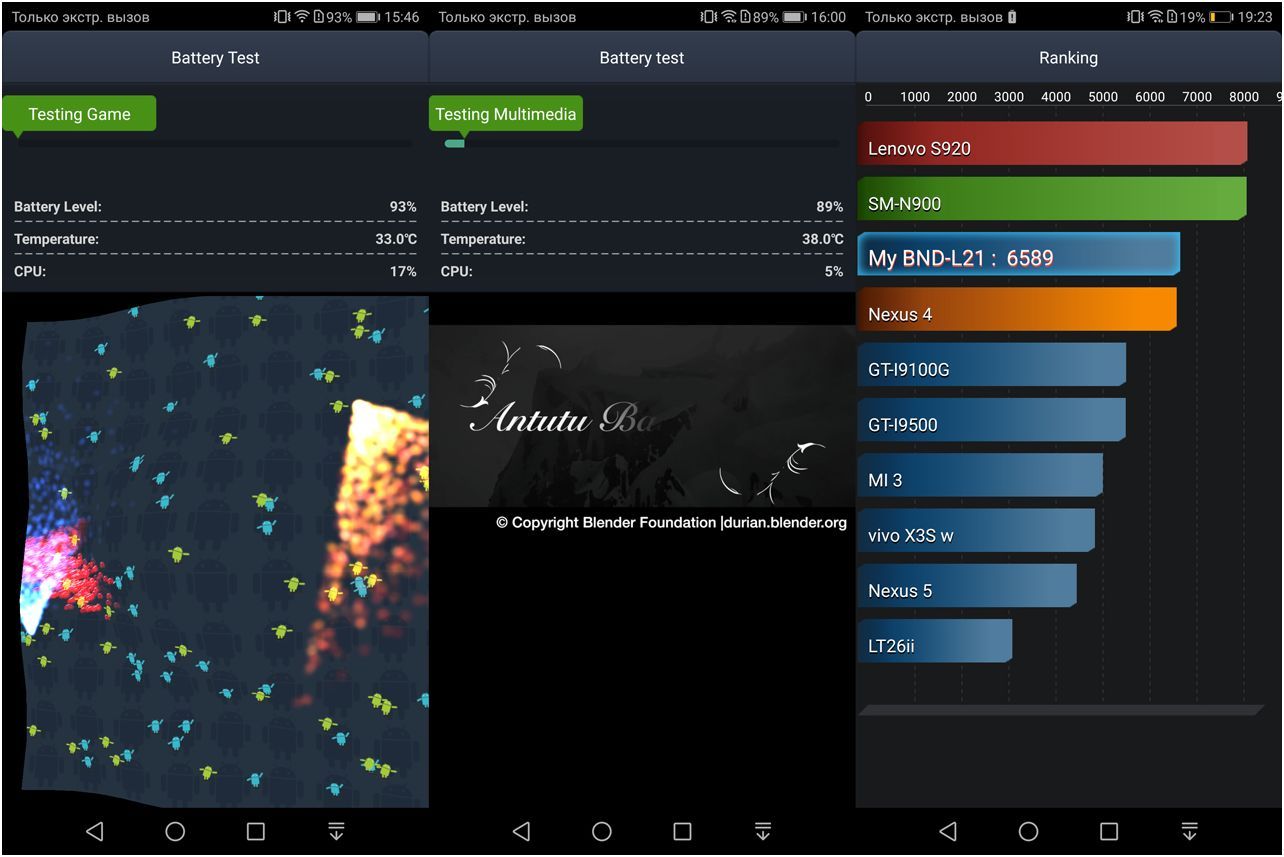Tap back arrow on Testing Game screen
The height and width of the screenshot is (857, 1284).
point(95,831)
